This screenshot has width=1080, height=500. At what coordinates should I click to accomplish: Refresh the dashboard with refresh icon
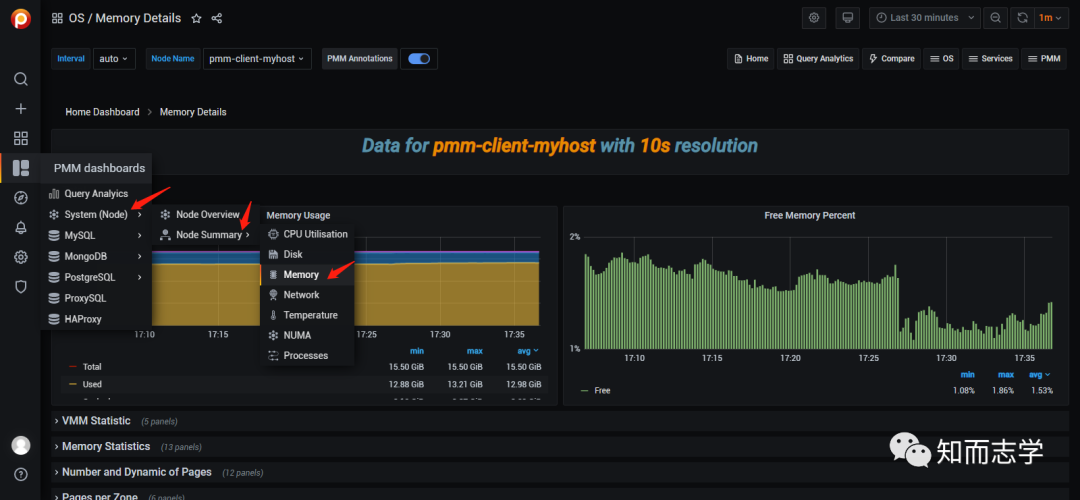1022,18
